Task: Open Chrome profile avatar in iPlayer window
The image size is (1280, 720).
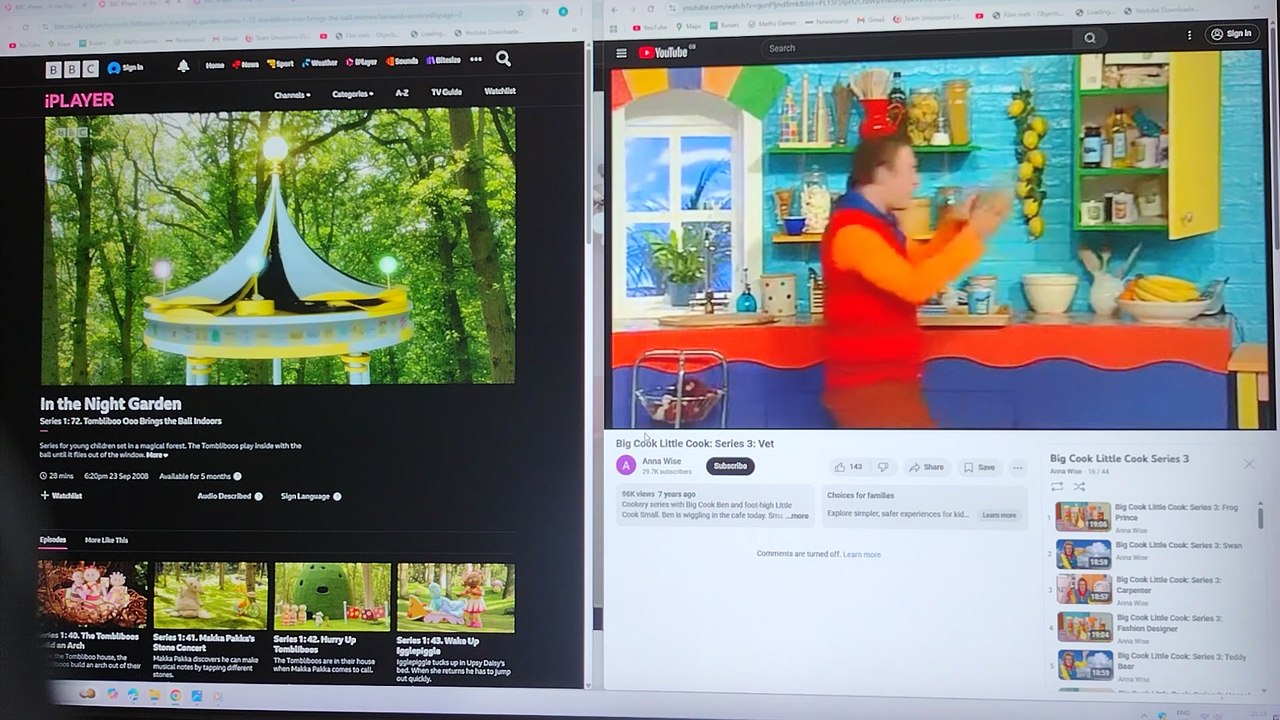Action: (562, 12)
